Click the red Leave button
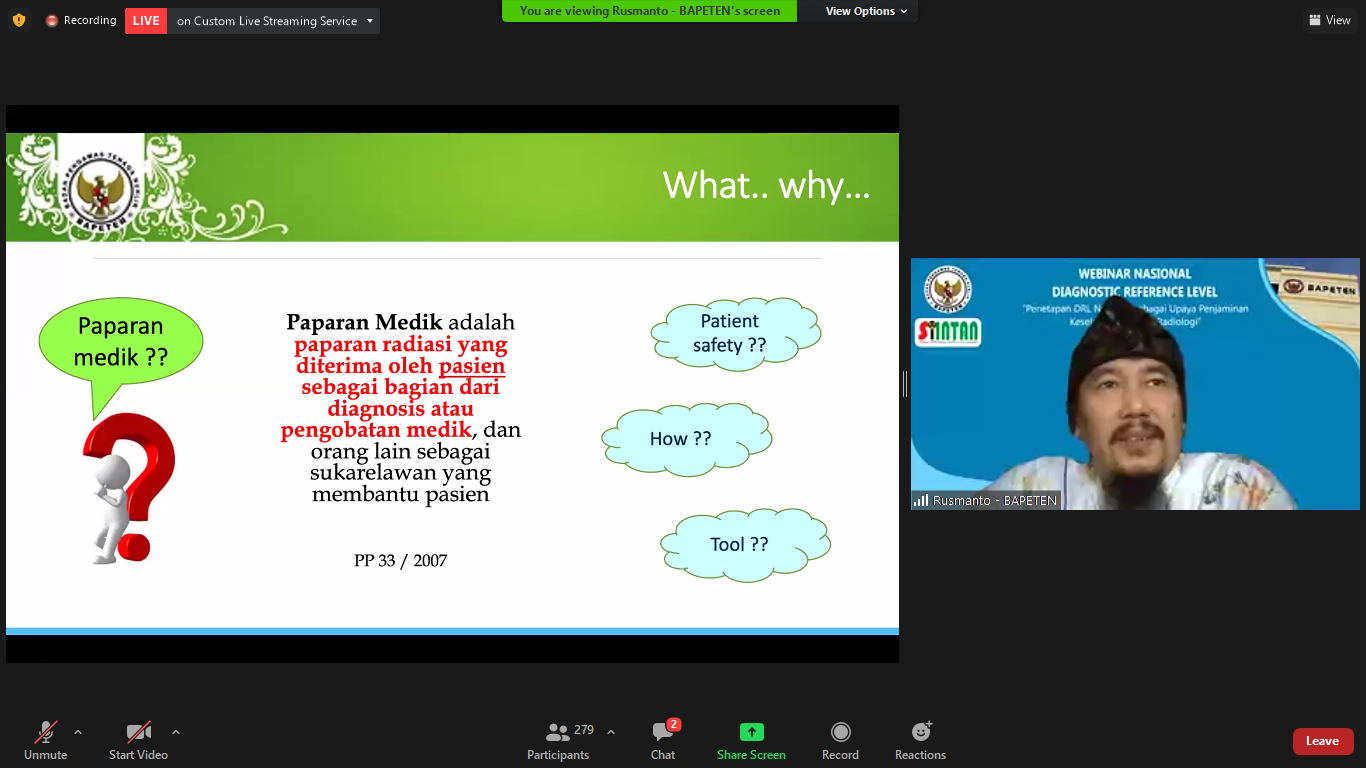The height and width of the screenshot is (768, 1366). (x=1322, y=741)
